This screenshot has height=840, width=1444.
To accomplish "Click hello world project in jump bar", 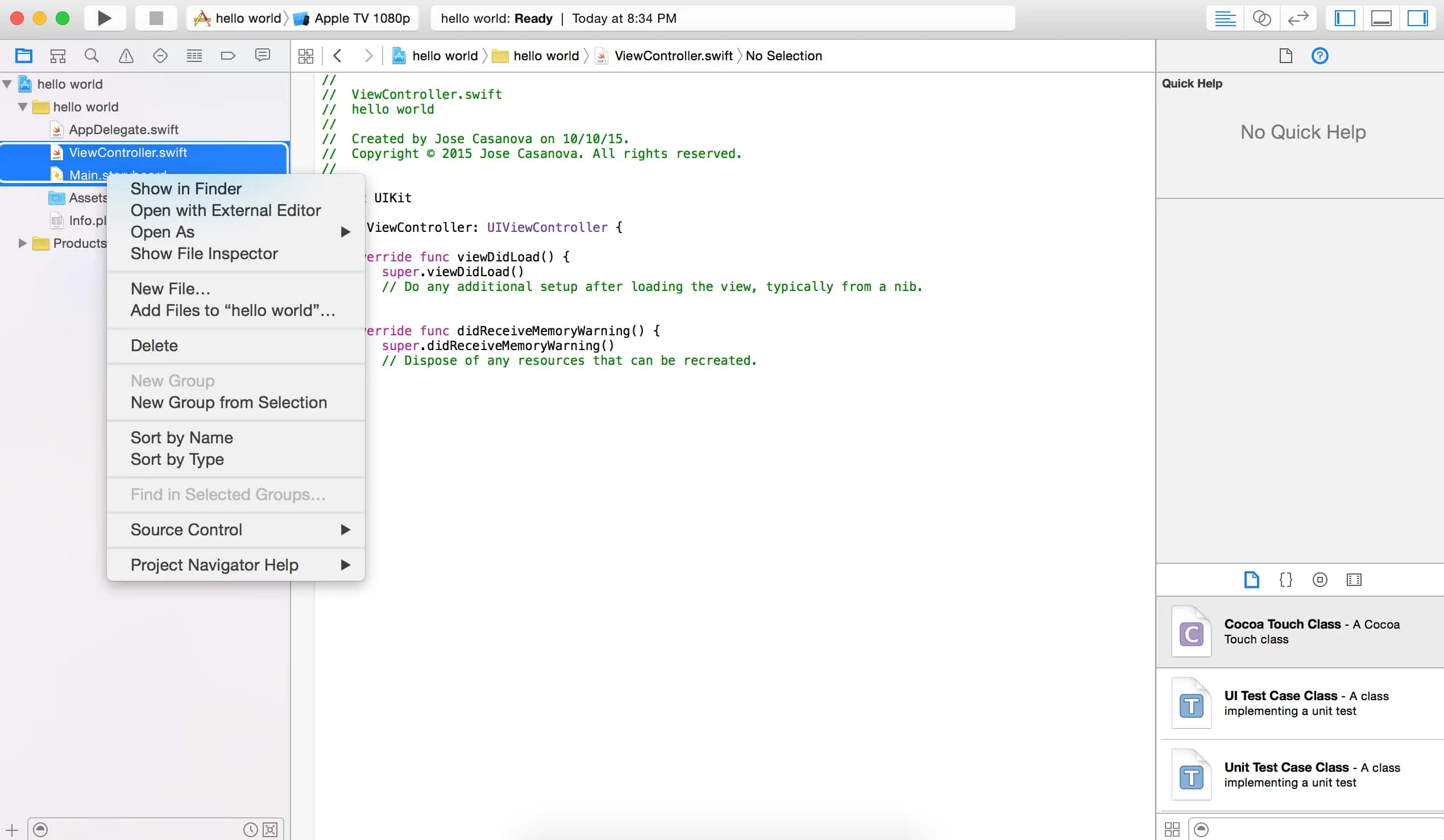I will [x=435, y=56].
